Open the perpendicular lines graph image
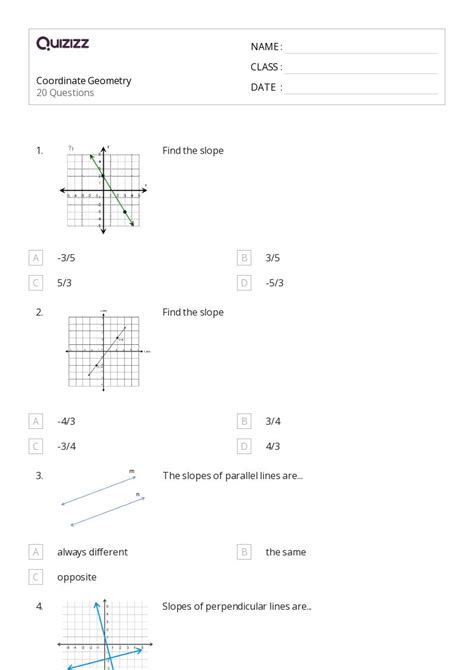 pyautogui.click(x=105, y=634)
